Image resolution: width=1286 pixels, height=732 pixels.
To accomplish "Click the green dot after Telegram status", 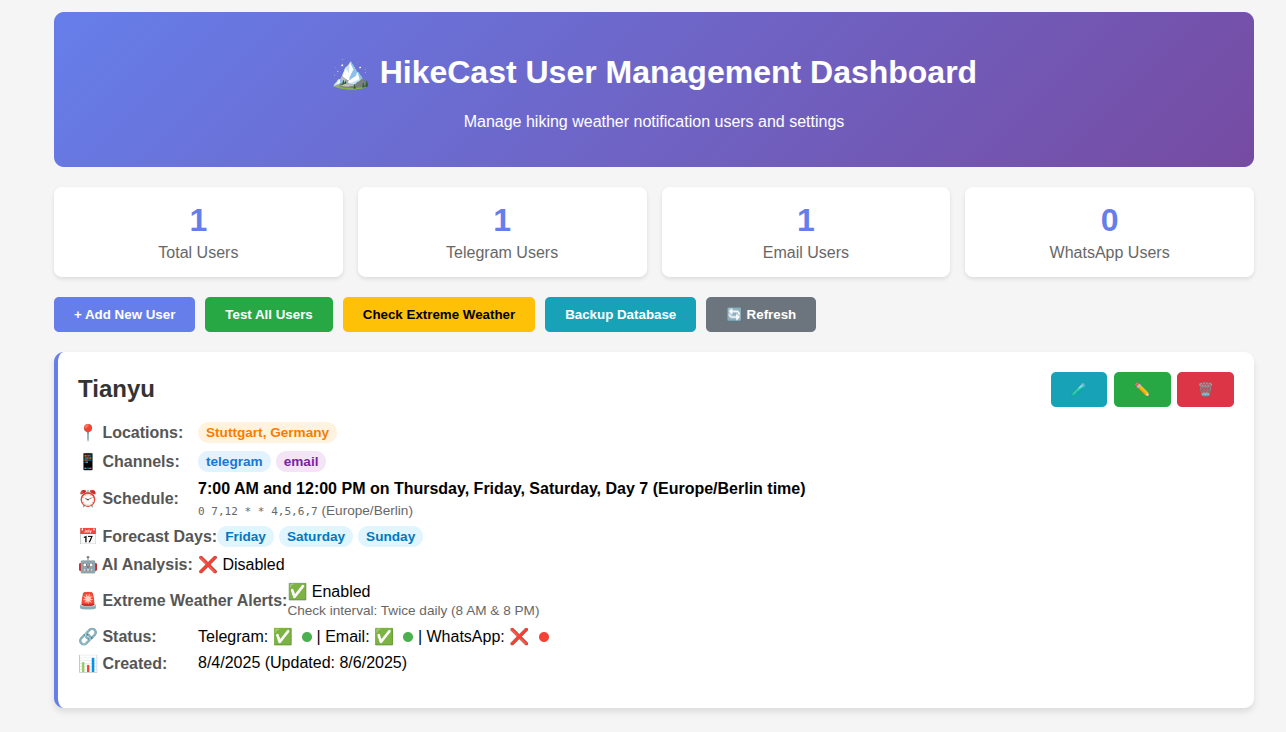I will coord(307,637).
